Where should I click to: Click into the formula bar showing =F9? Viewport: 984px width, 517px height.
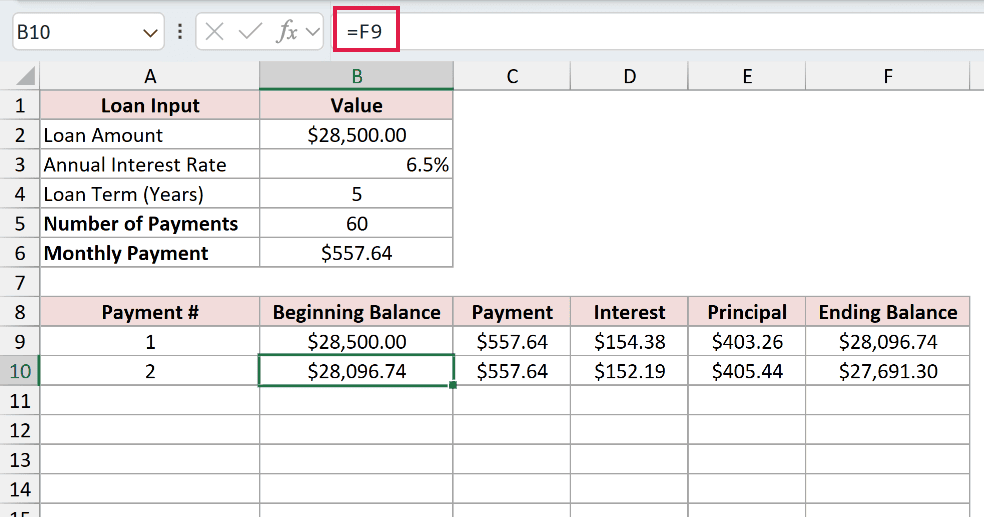[659, 31]
